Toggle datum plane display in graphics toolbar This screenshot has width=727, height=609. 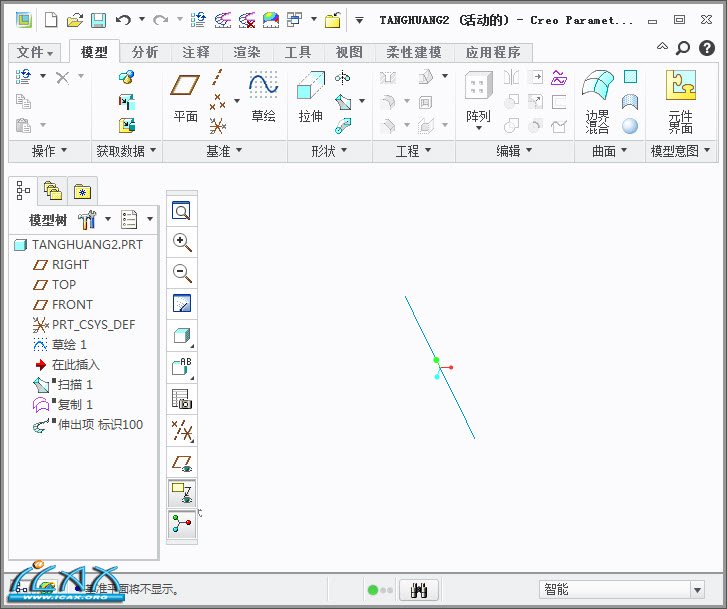point(182,462)
